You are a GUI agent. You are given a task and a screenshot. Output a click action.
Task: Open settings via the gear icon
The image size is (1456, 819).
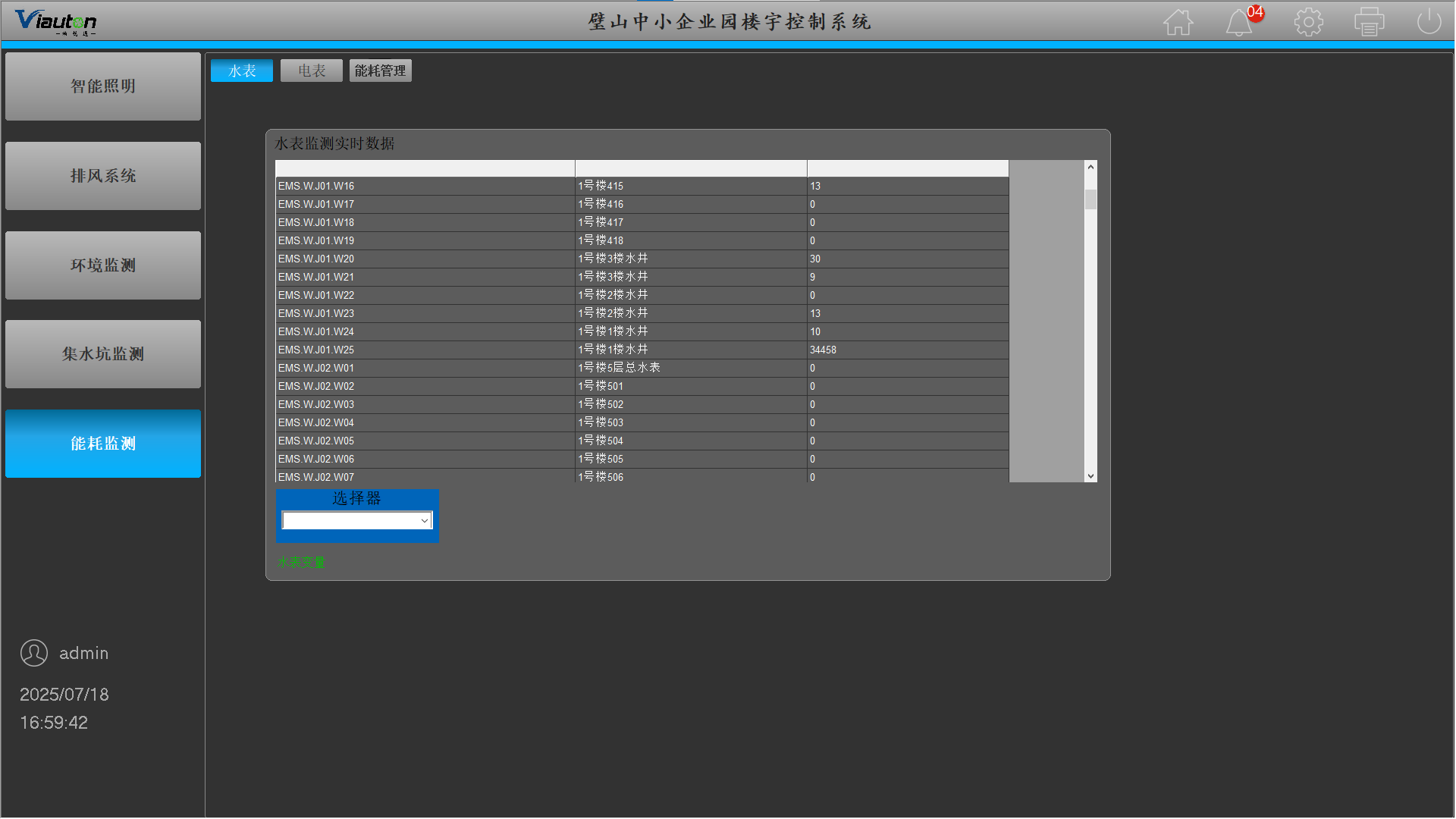[x=1308, y=22]
